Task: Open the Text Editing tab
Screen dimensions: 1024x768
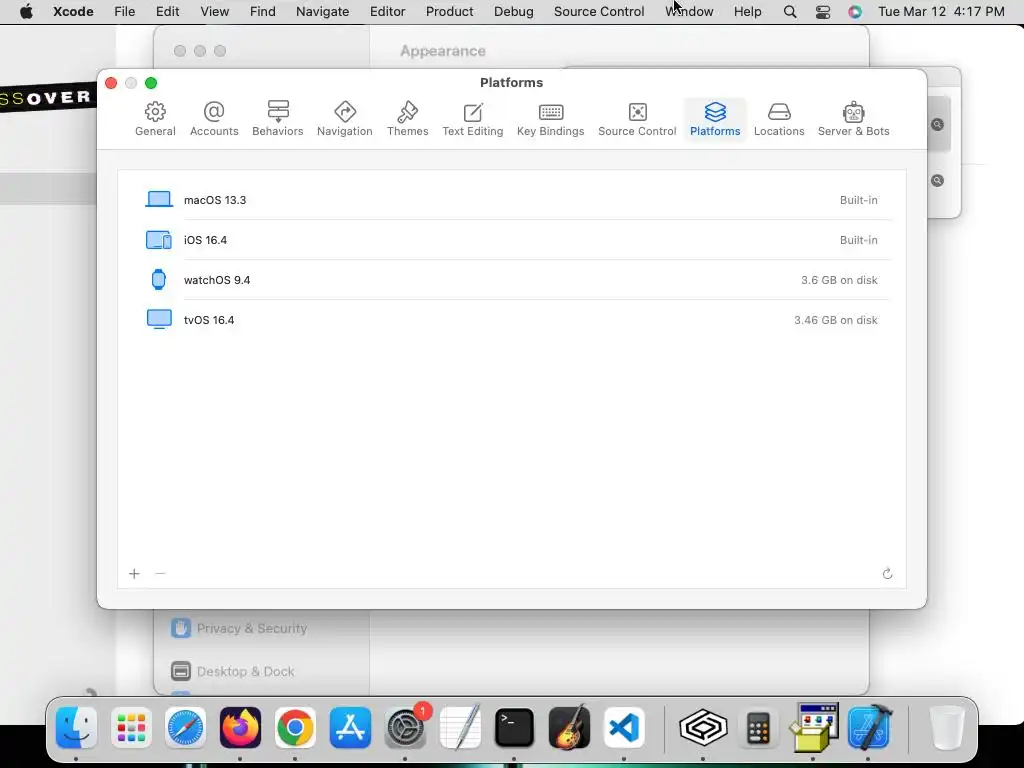Action: (473, 119)
